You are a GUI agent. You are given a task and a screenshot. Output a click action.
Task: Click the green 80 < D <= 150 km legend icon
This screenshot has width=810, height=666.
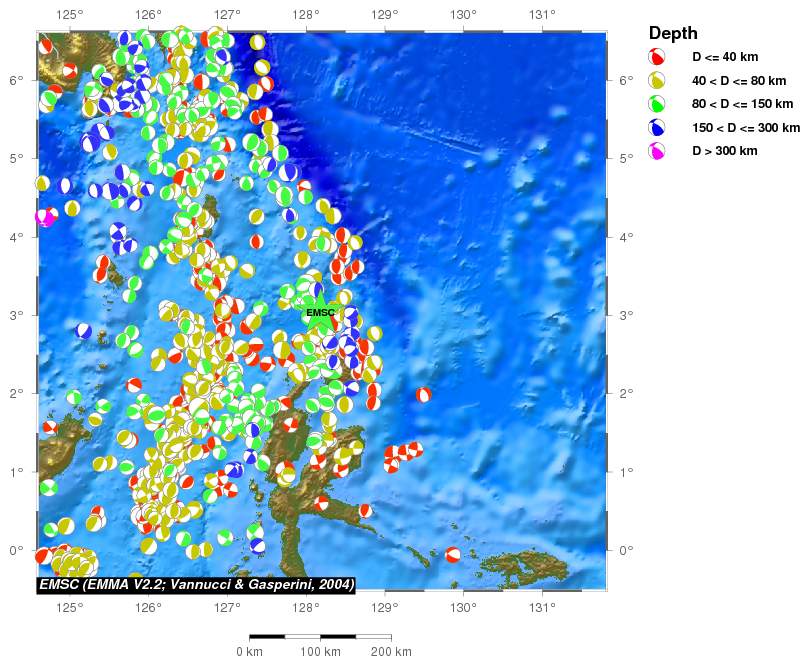coord(657,104)
